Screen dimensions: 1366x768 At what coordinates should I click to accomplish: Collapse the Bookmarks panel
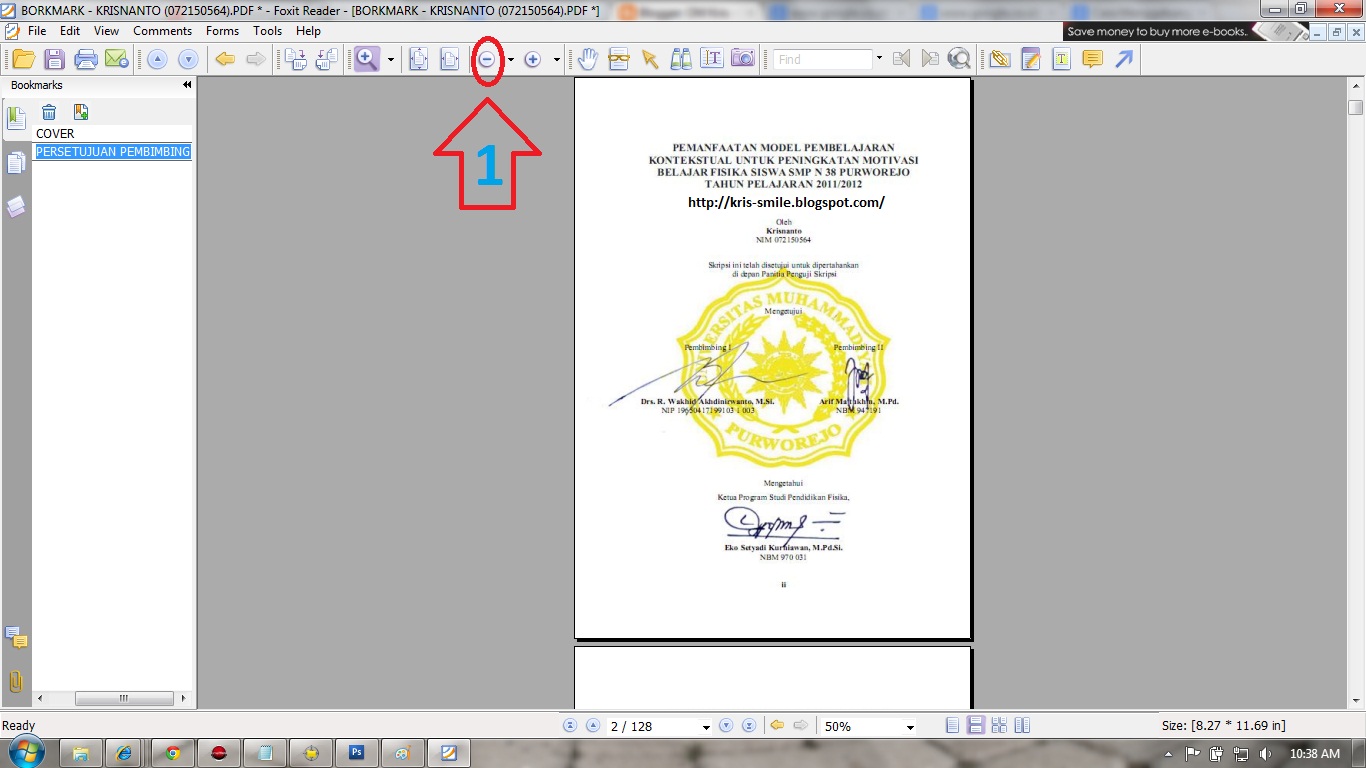(x=186, y=85)
